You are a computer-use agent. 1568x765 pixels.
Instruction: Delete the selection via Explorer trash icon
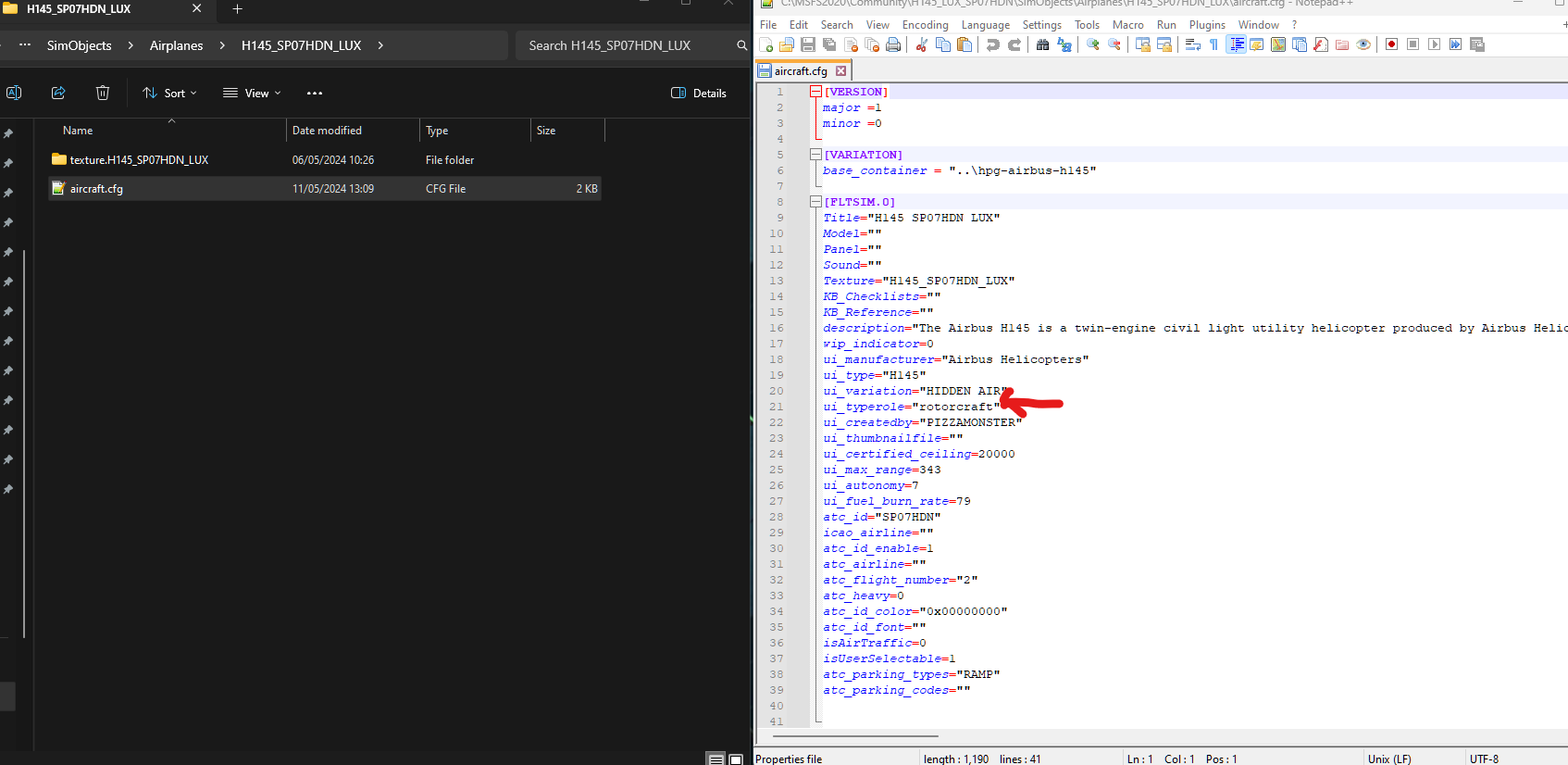(x=103, y=93)
